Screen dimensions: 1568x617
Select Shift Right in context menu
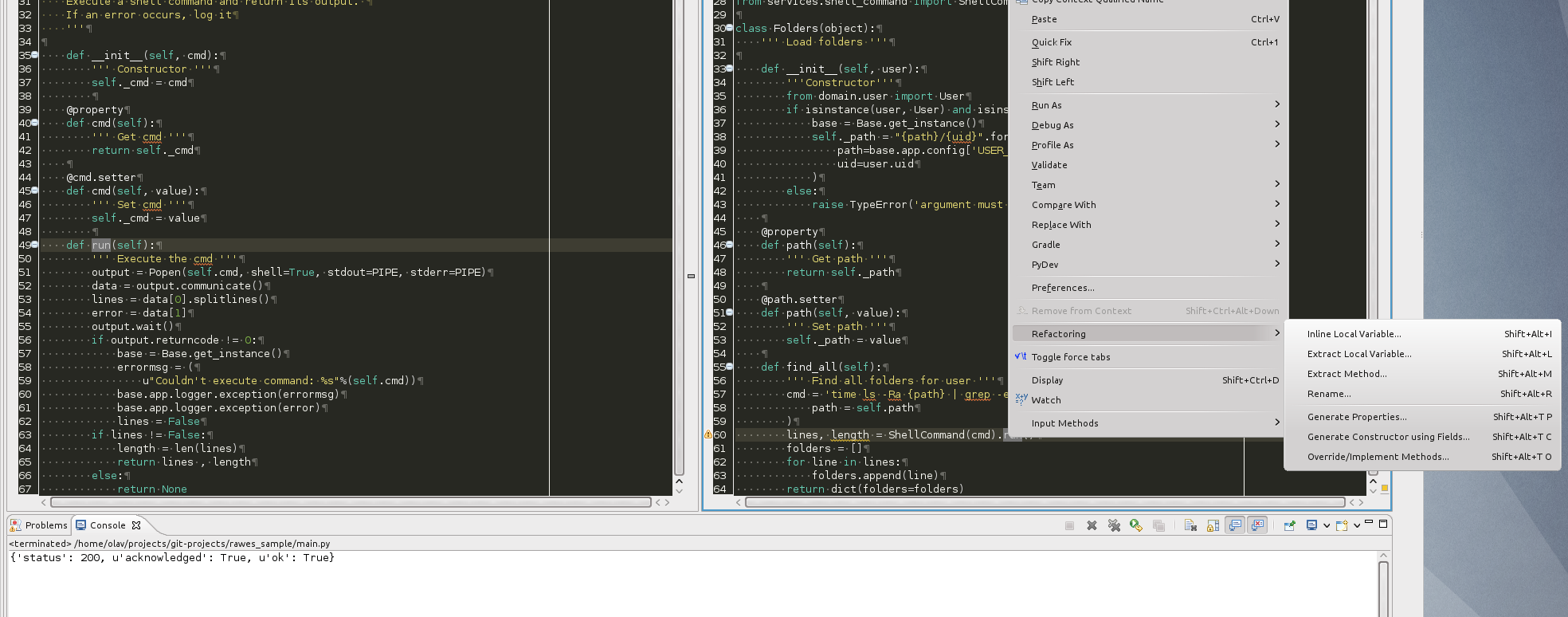tap(1148, 62)
